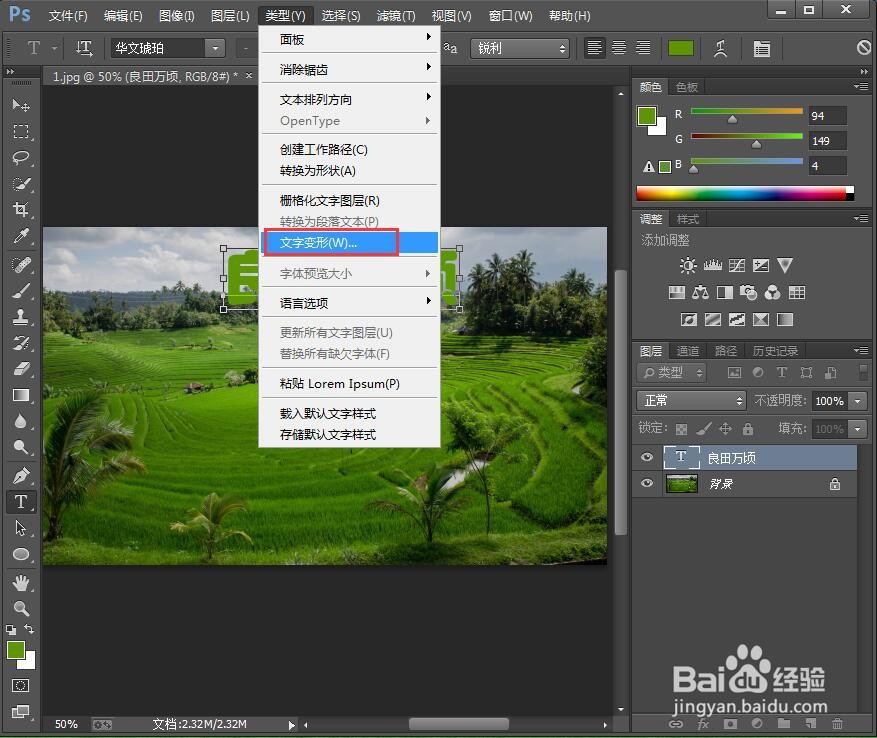This screenshot has width=877, height=738.
Task: Toggle lock all for layer
Action: click(x=748, y=429)
